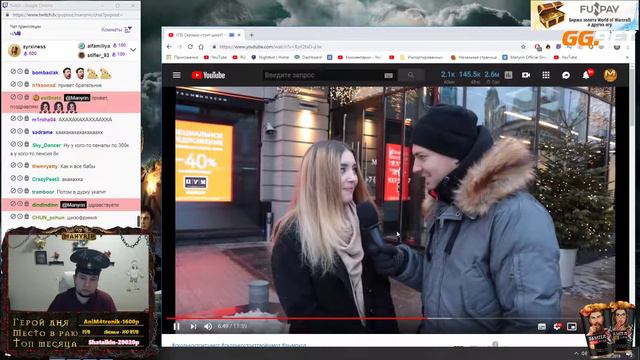The height and width of the screenshot is (360, 640).
Task: Ban user CHUN_ in chat
Action: pyautogui.click(x=13, y=216)
